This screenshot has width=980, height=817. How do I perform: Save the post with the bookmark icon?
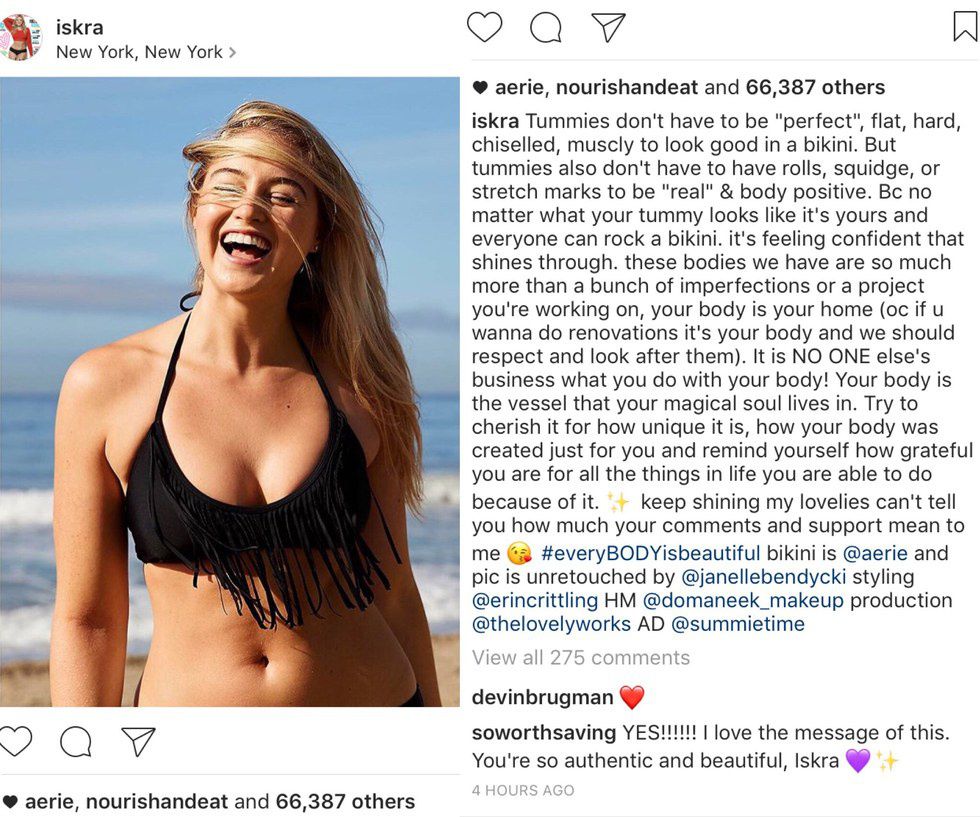point(964,27)
